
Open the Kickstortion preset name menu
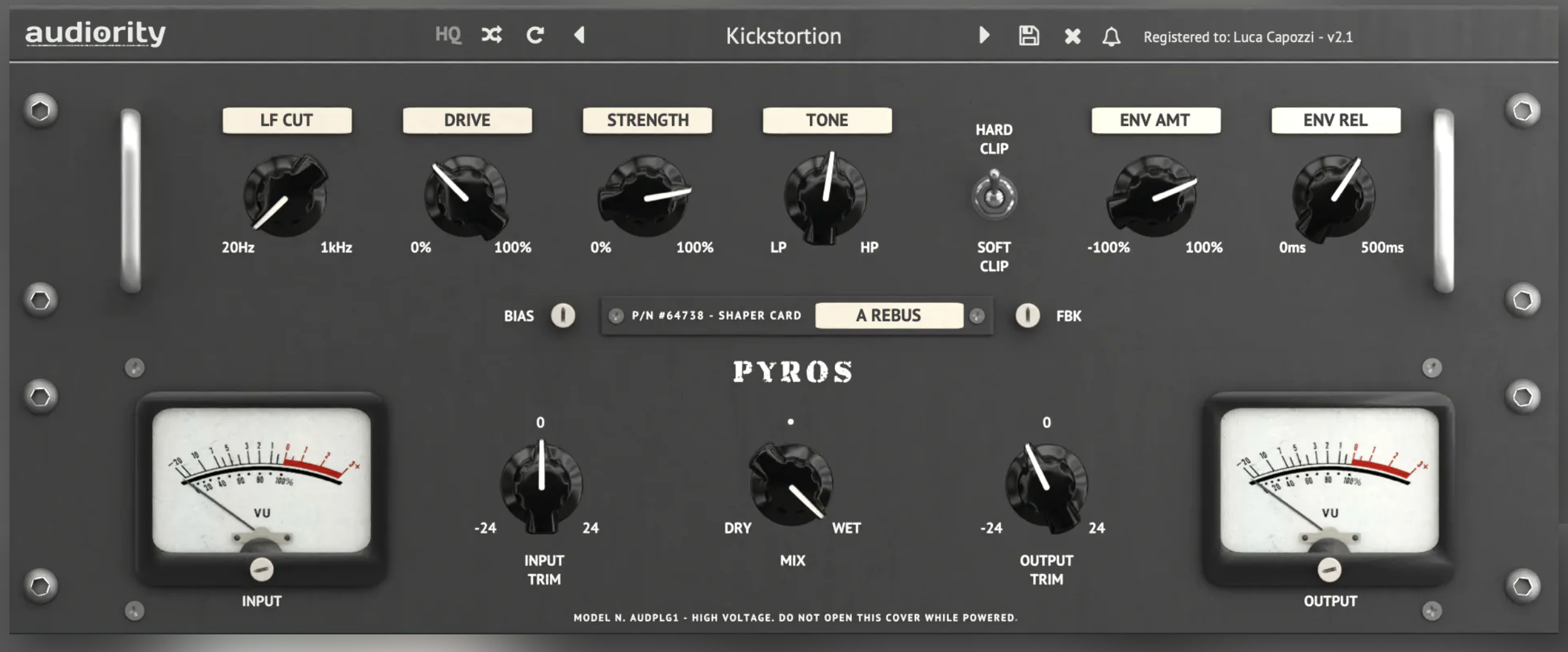coord(783,36)
